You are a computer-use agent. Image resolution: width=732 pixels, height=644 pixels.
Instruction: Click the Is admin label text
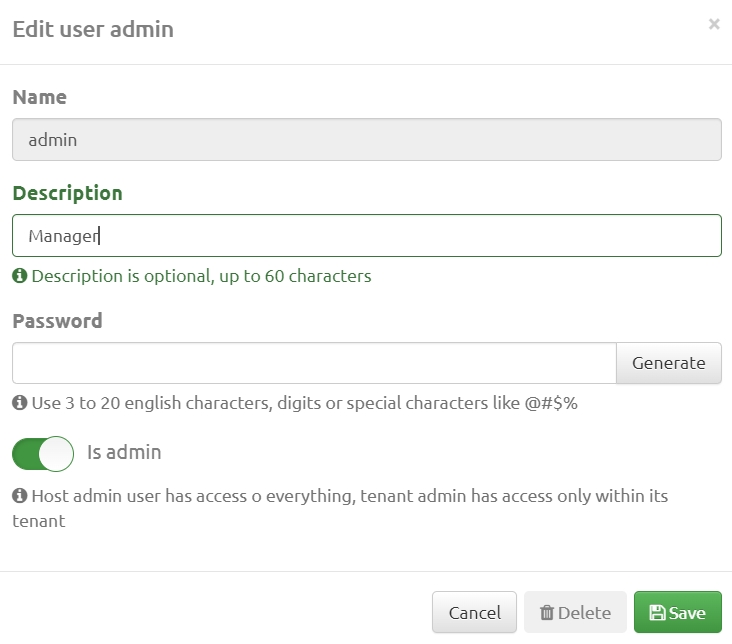(124, 452)
